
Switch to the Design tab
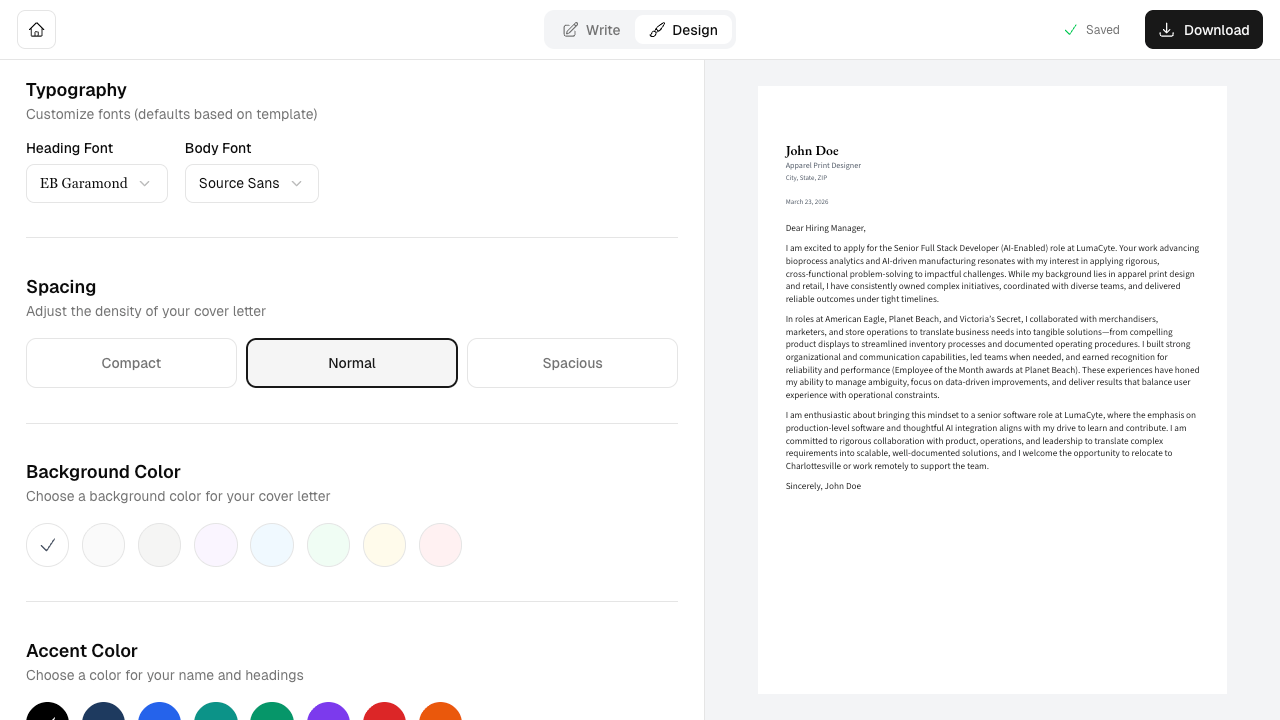click(x=684, y=30)
